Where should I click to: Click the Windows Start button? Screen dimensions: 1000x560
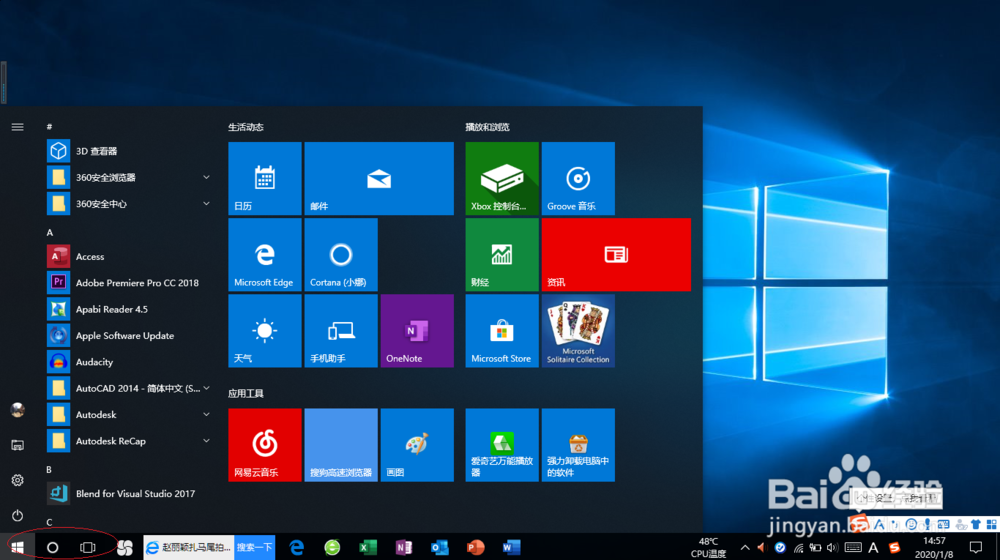click(17, 547)
